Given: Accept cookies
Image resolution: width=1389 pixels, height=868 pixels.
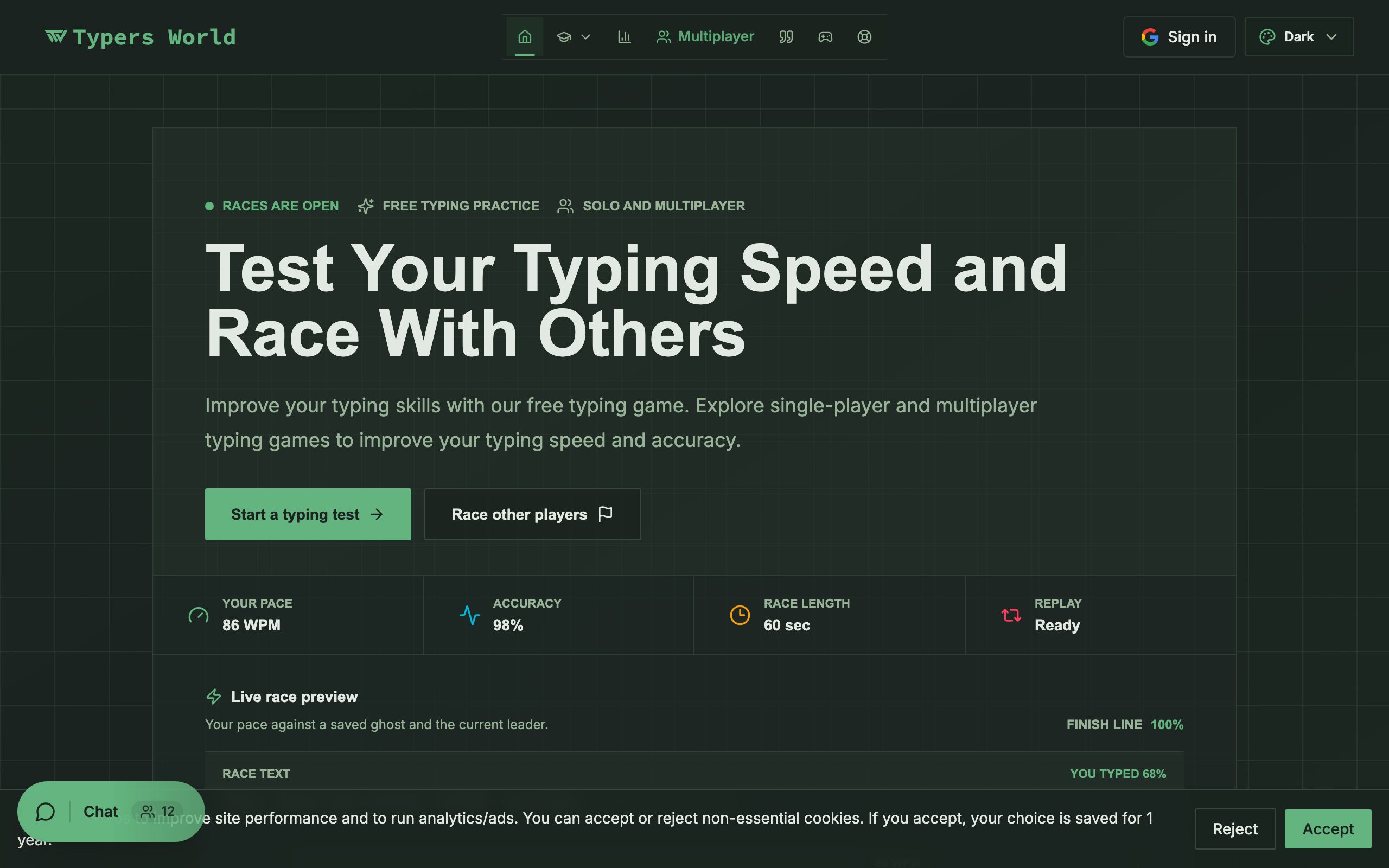Looking at the screenshot, I should [x=1328, y=828].
